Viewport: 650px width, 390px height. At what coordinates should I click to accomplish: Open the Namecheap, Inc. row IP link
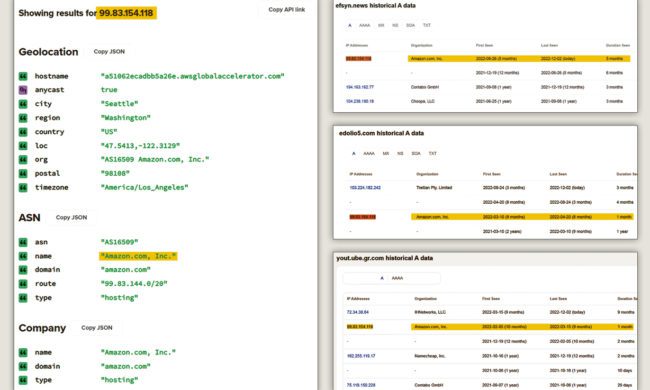(361, 356)
